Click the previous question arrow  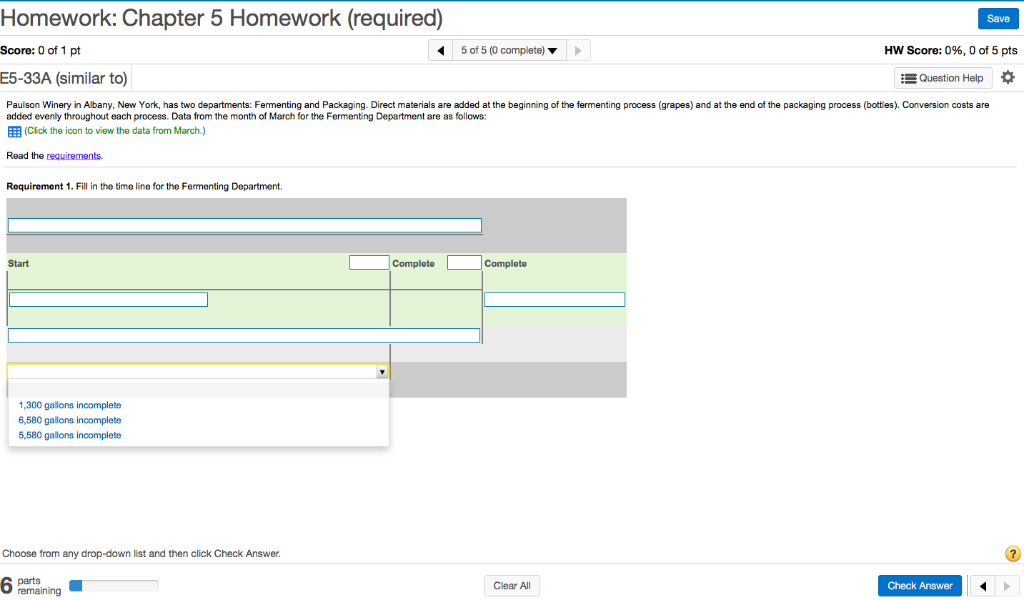coord(440,49)
